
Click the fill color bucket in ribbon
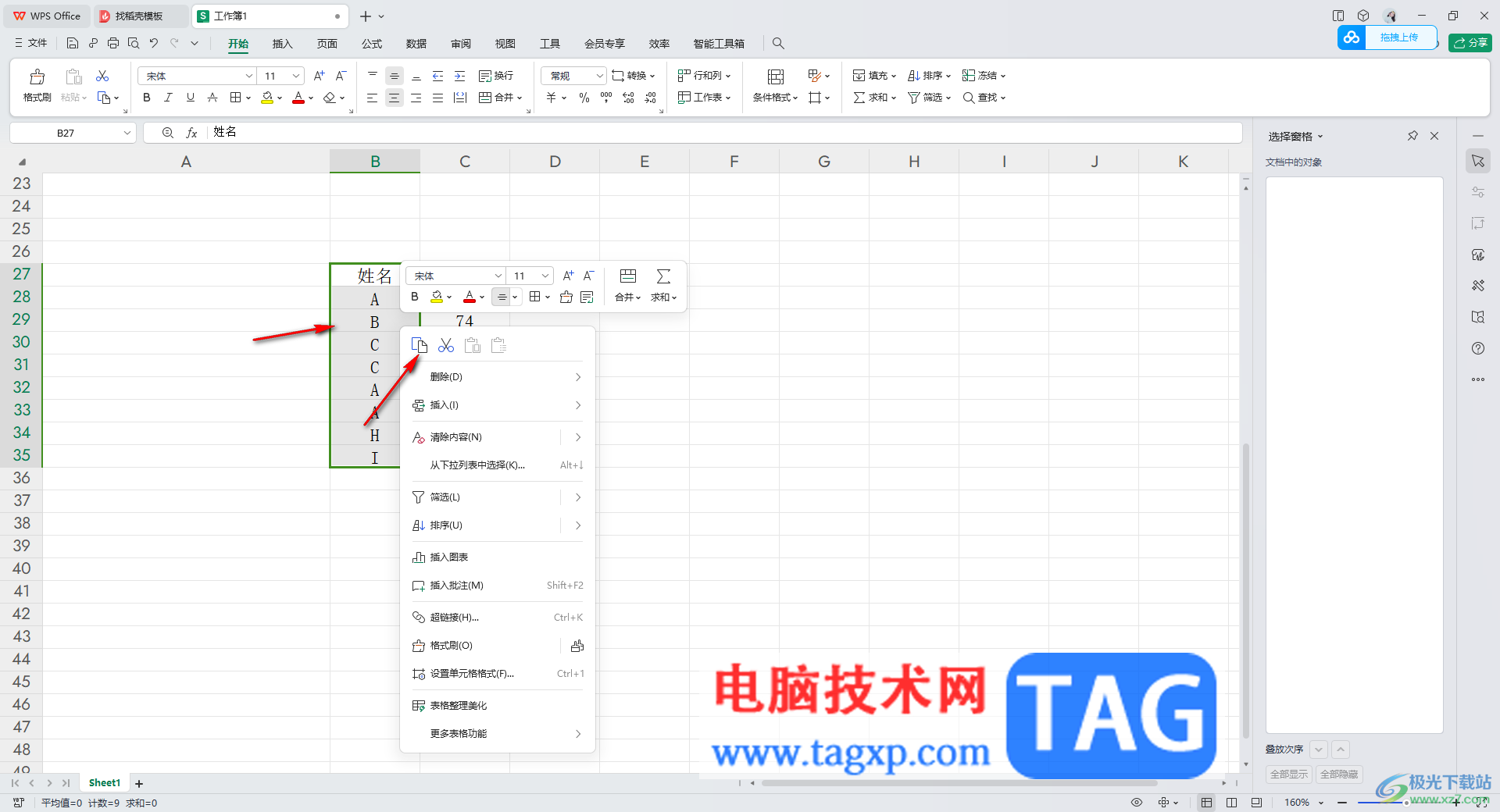(268, 98)
